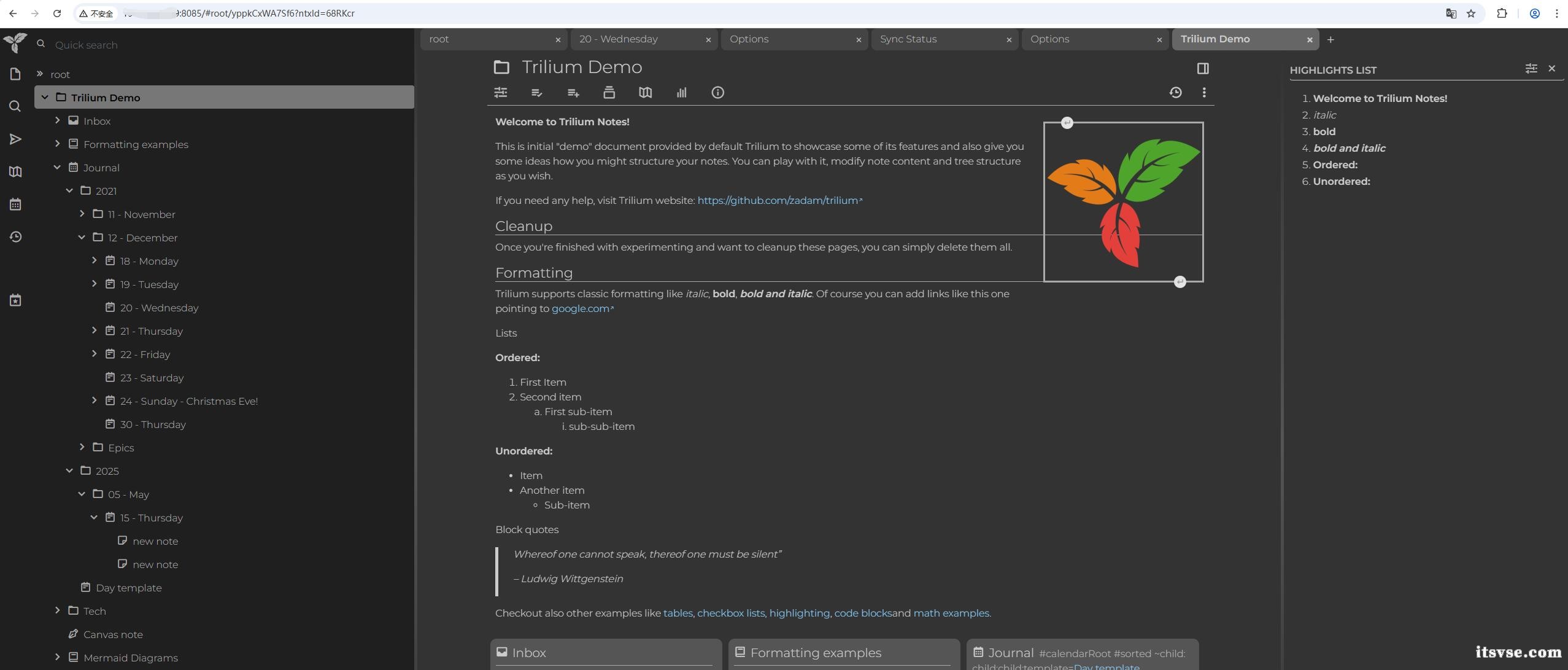Screen dimensions: 1568x670
Task: Expand the 18 - Monday note
Action: click(x=95, y=260)
